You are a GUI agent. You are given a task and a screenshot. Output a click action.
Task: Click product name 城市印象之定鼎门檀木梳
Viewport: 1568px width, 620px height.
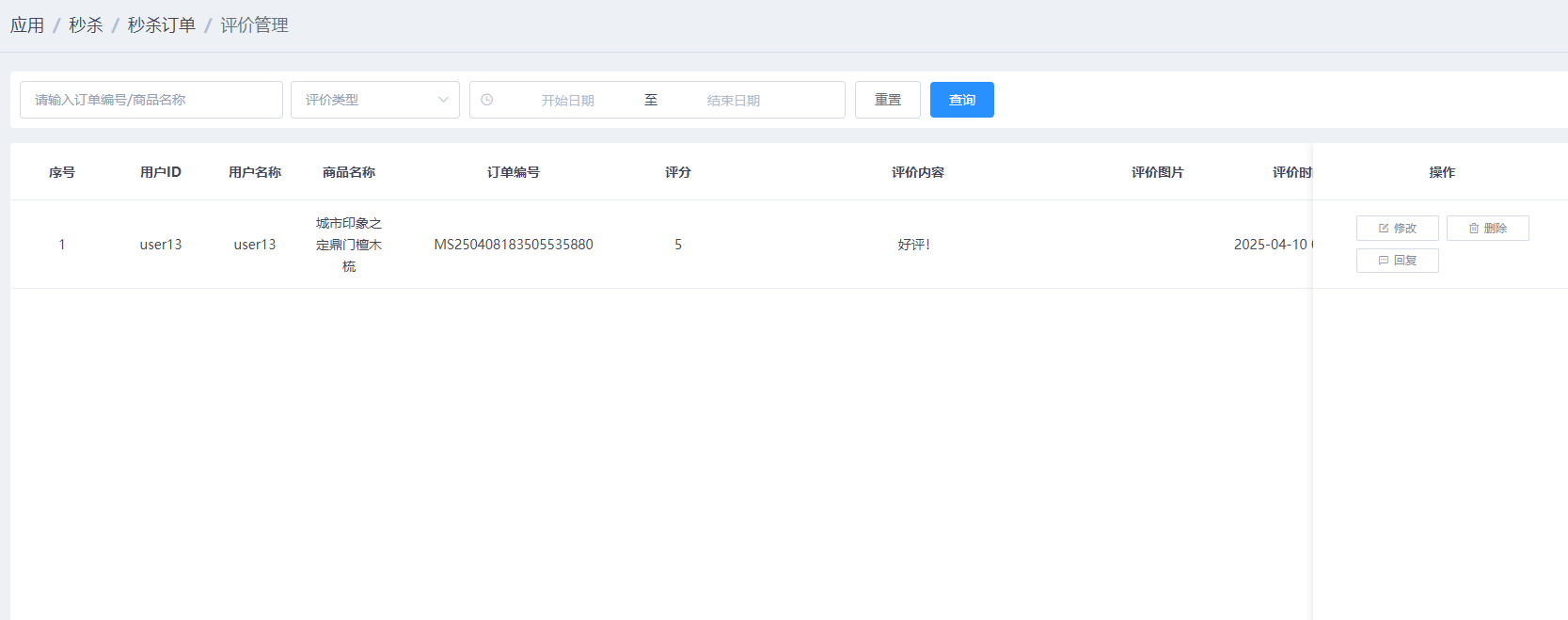[x=348, y=245]
